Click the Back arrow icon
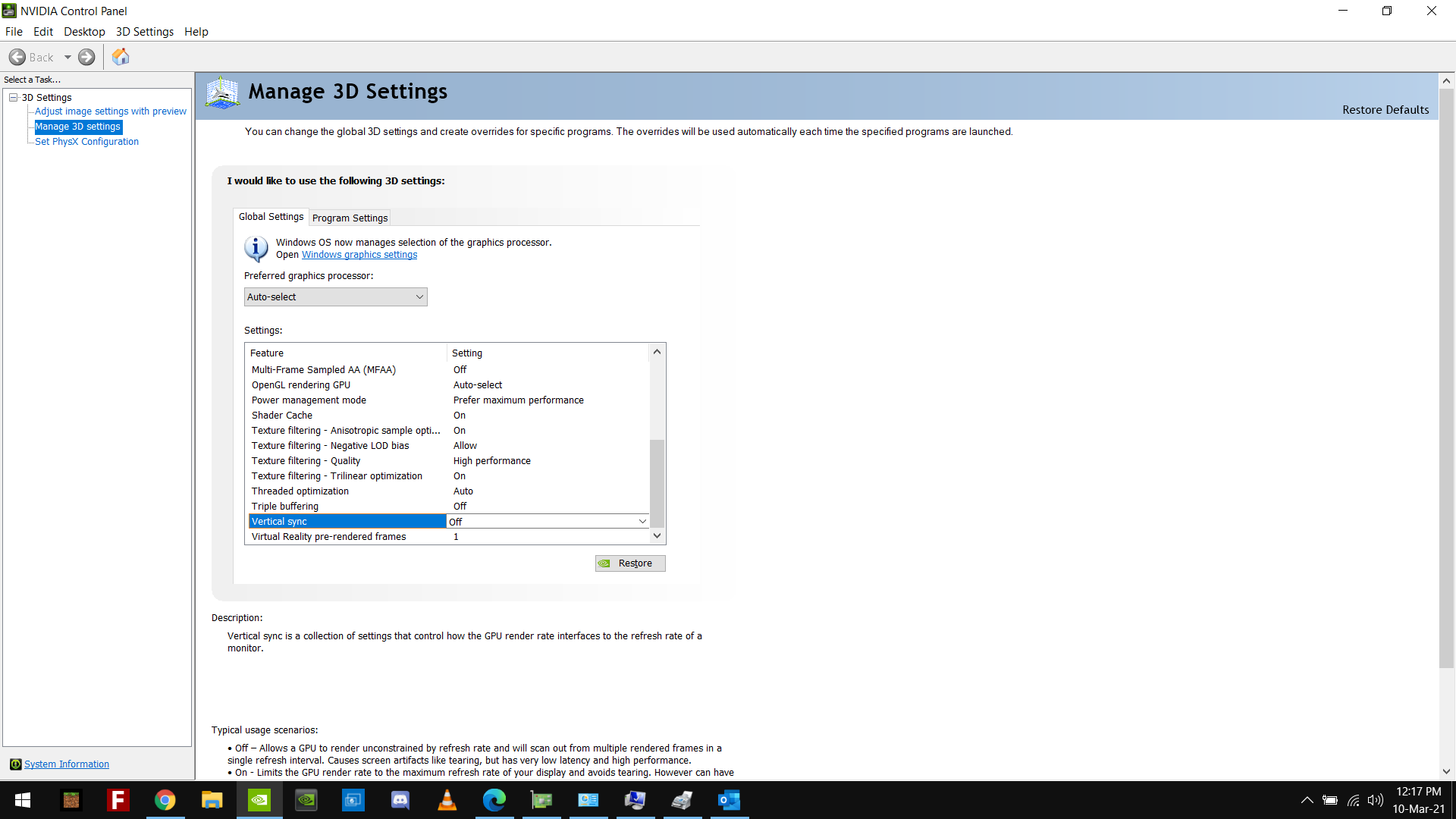Image resolution: width=1456 pixels, height=819 pixels. 17,57
